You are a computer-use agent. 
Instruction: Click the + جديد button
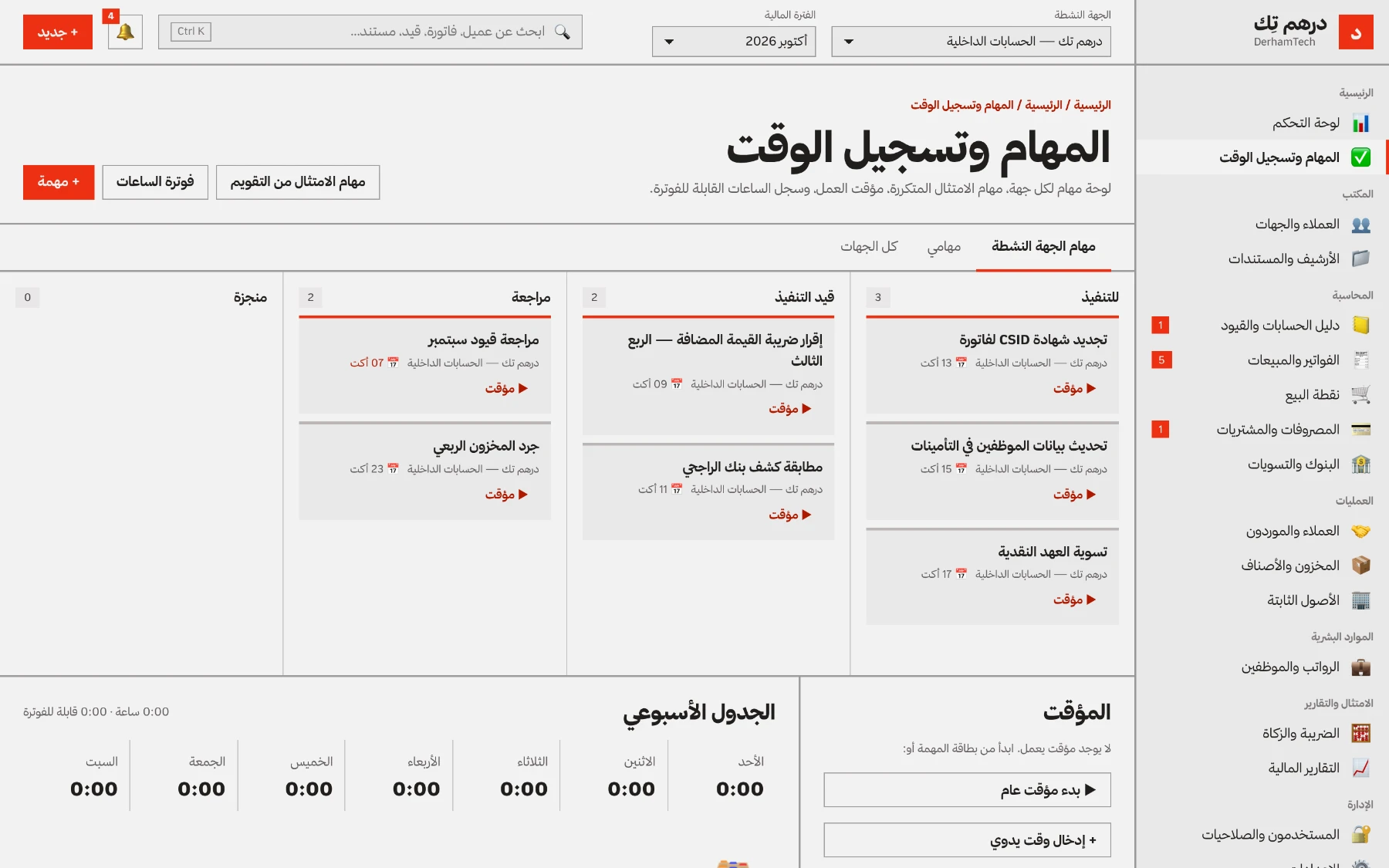pos(58,32)
